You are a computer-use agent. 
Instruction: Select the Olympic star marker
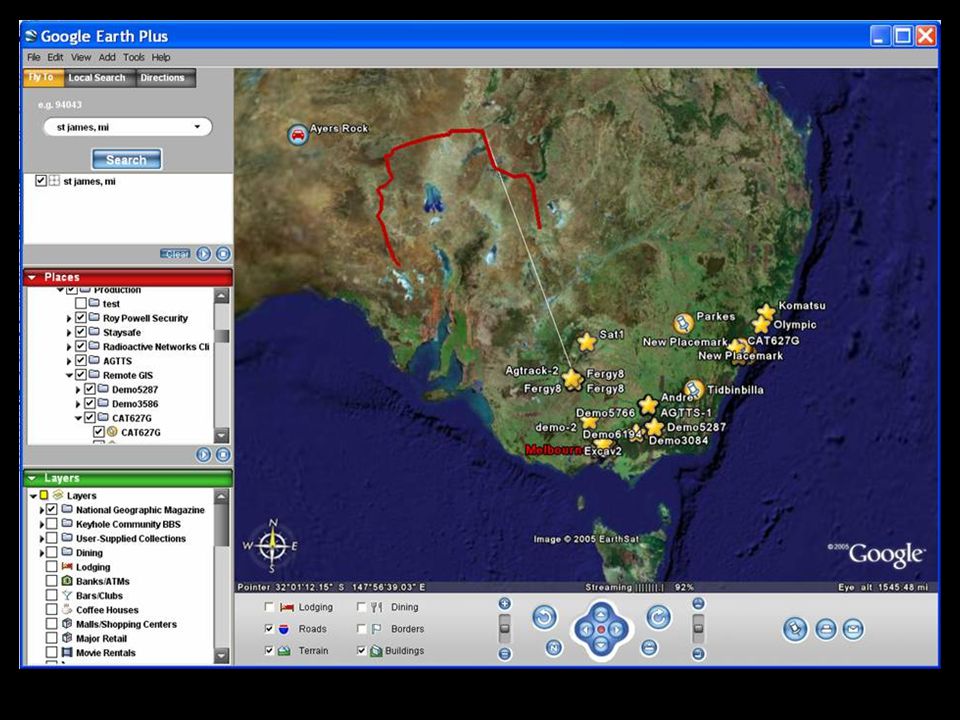tap(761, 325)
